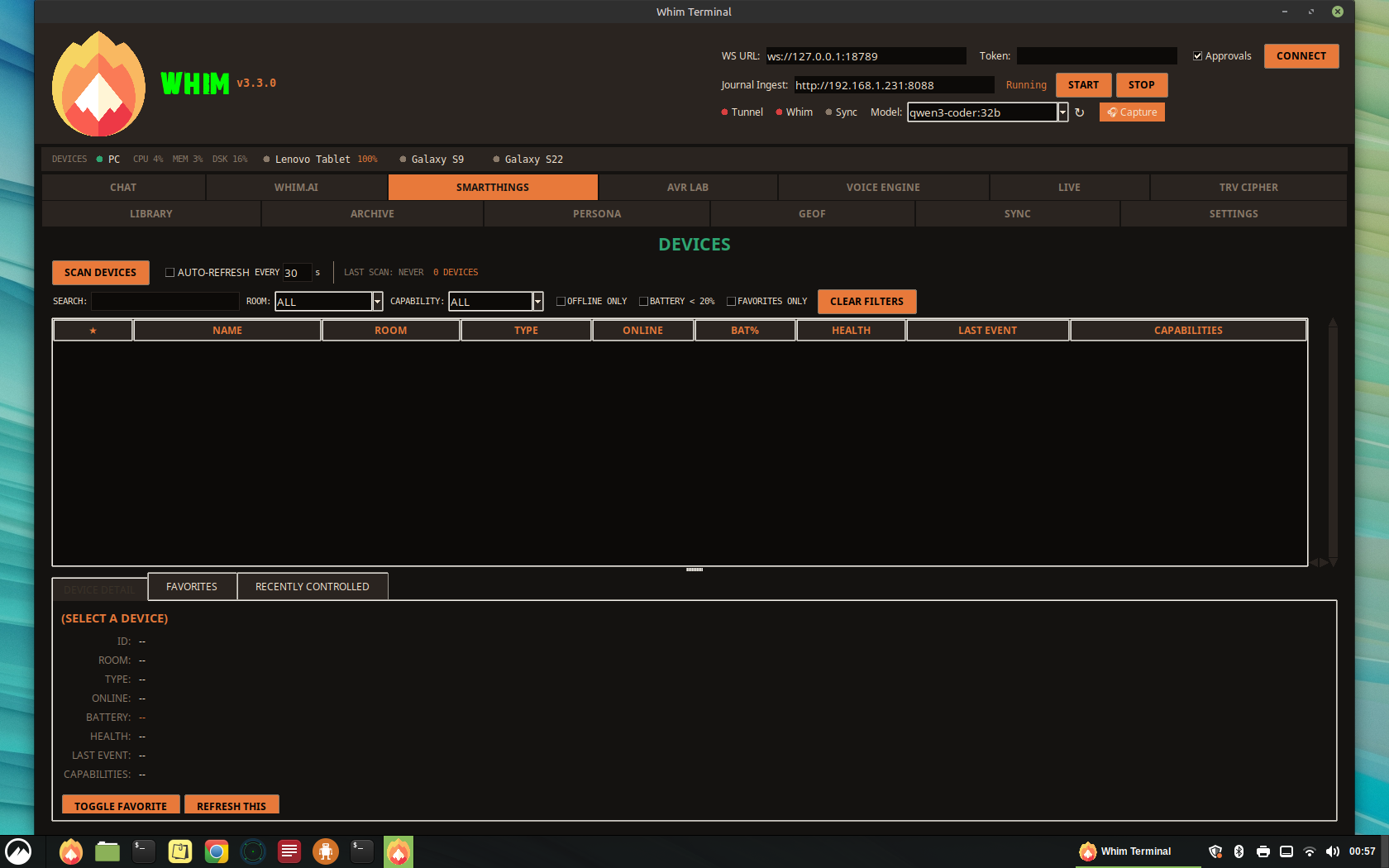
Task: Open the Model selection dropdown
Action: (x=1062, y=112)
